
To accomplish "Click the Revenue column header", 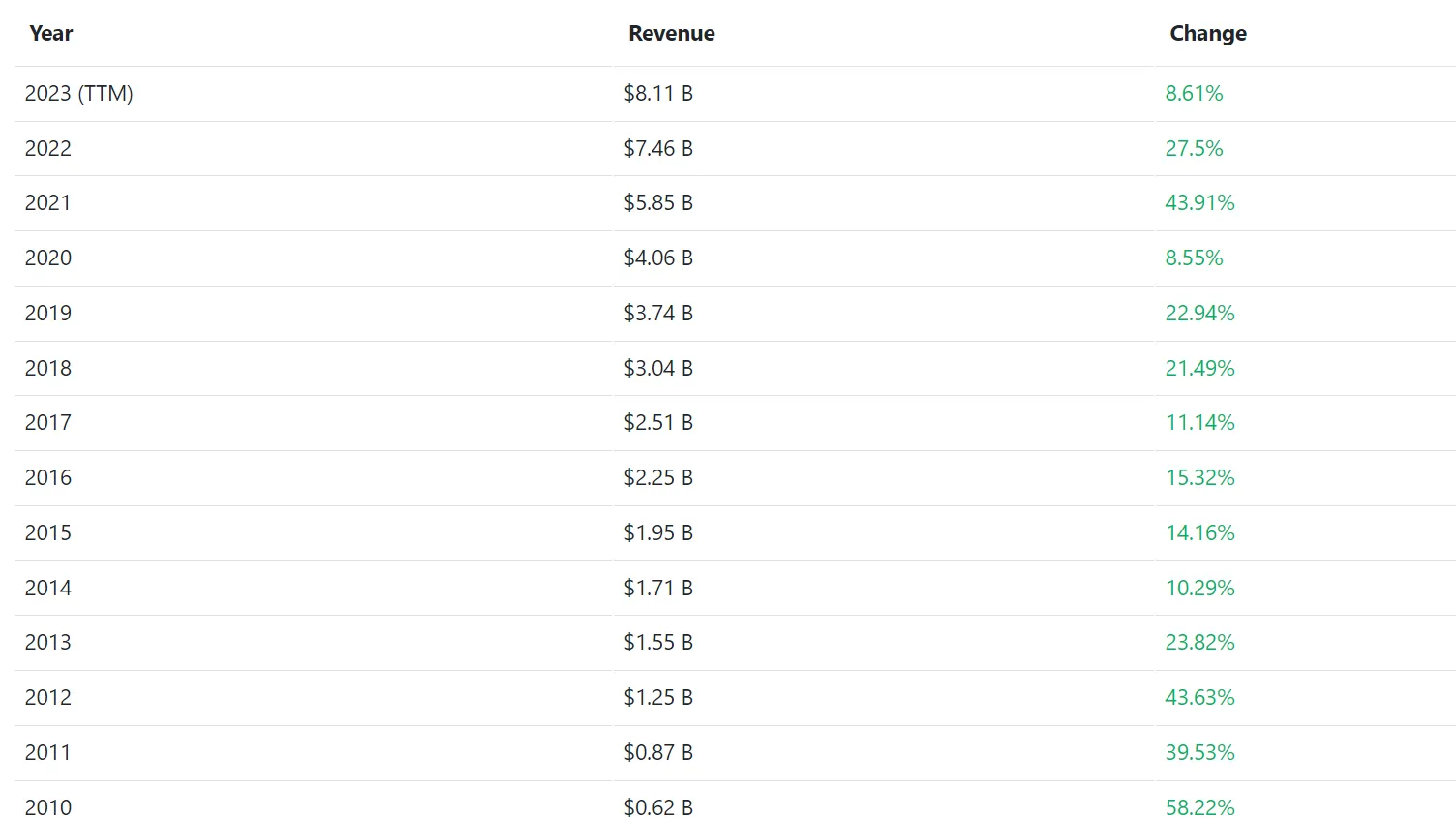I will point(671,34).
